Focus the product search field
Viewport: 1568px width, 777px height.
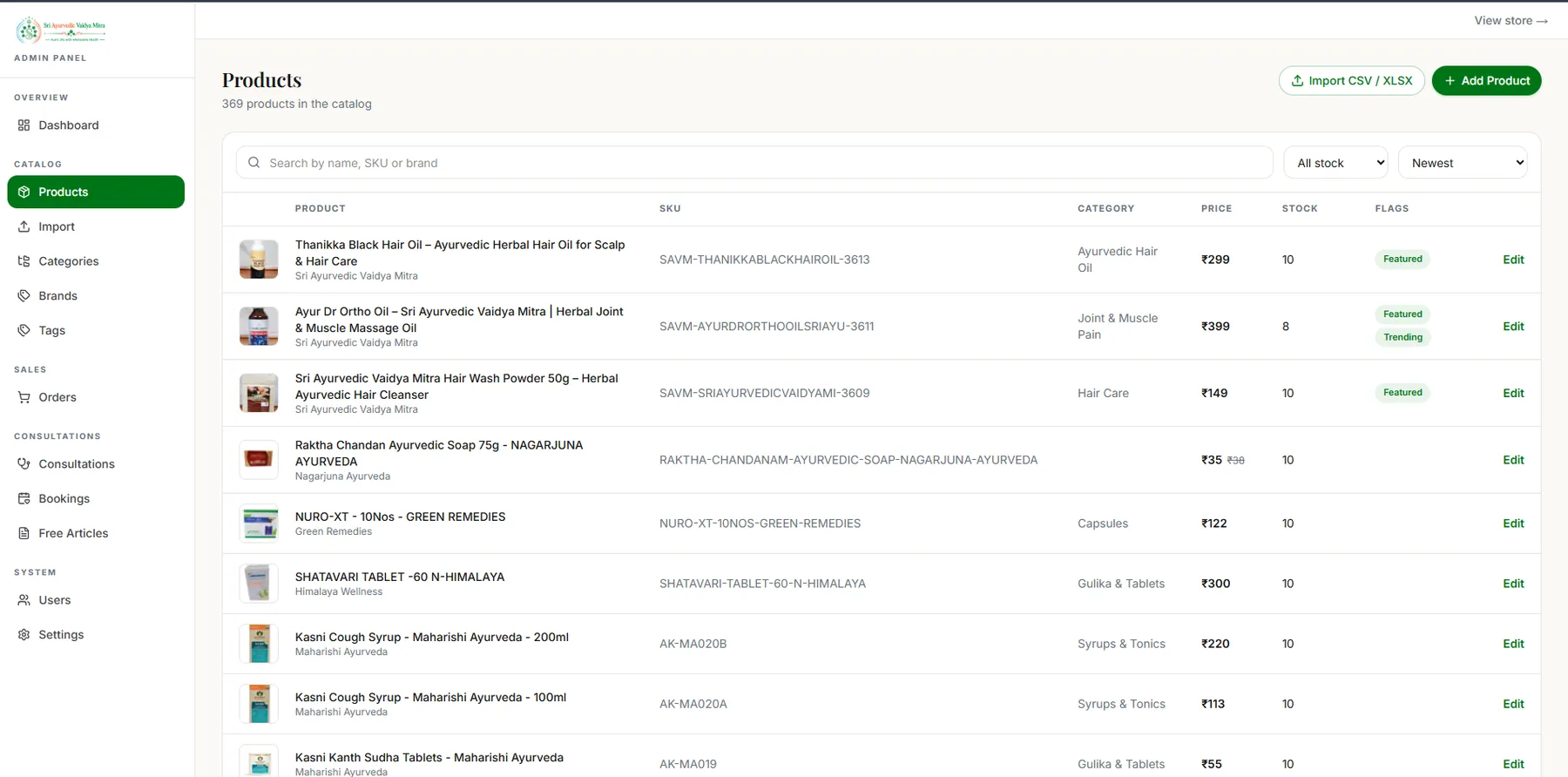point(754,163)
